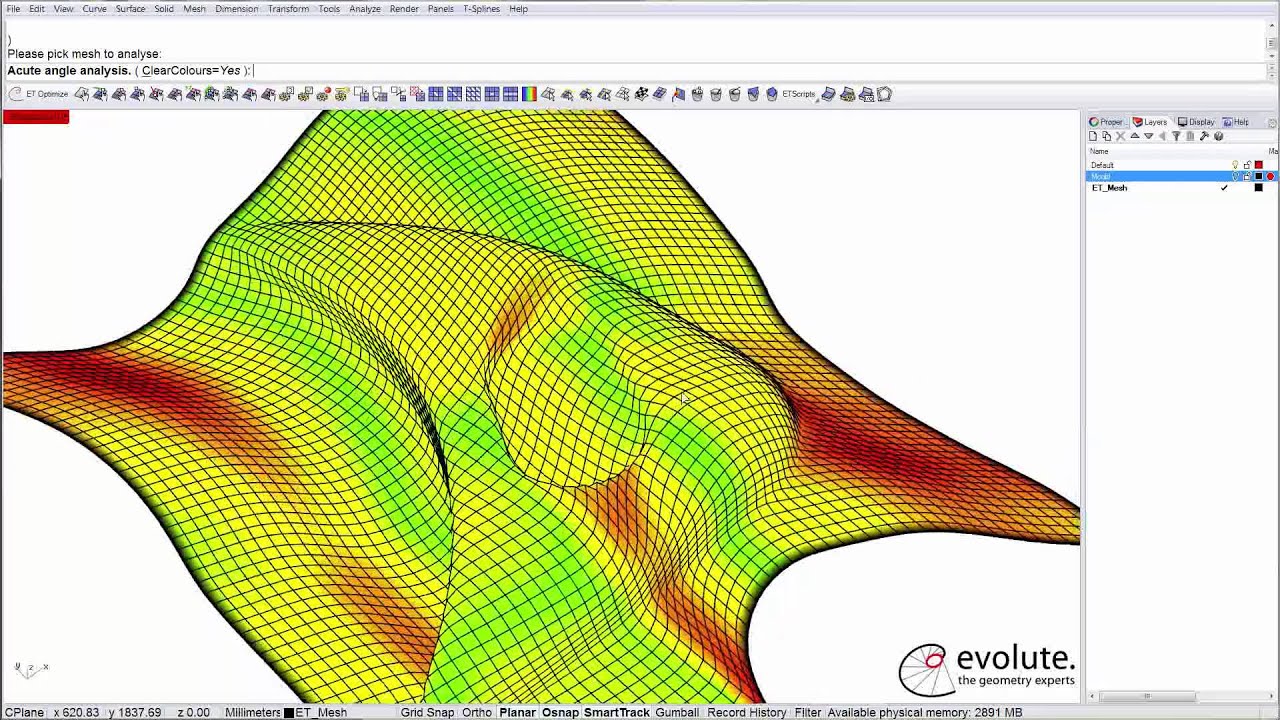Image resolution: width=1280 pixels, height=720 pixels.
Task: Click the red viewport title label
Action: coord(36,117)
